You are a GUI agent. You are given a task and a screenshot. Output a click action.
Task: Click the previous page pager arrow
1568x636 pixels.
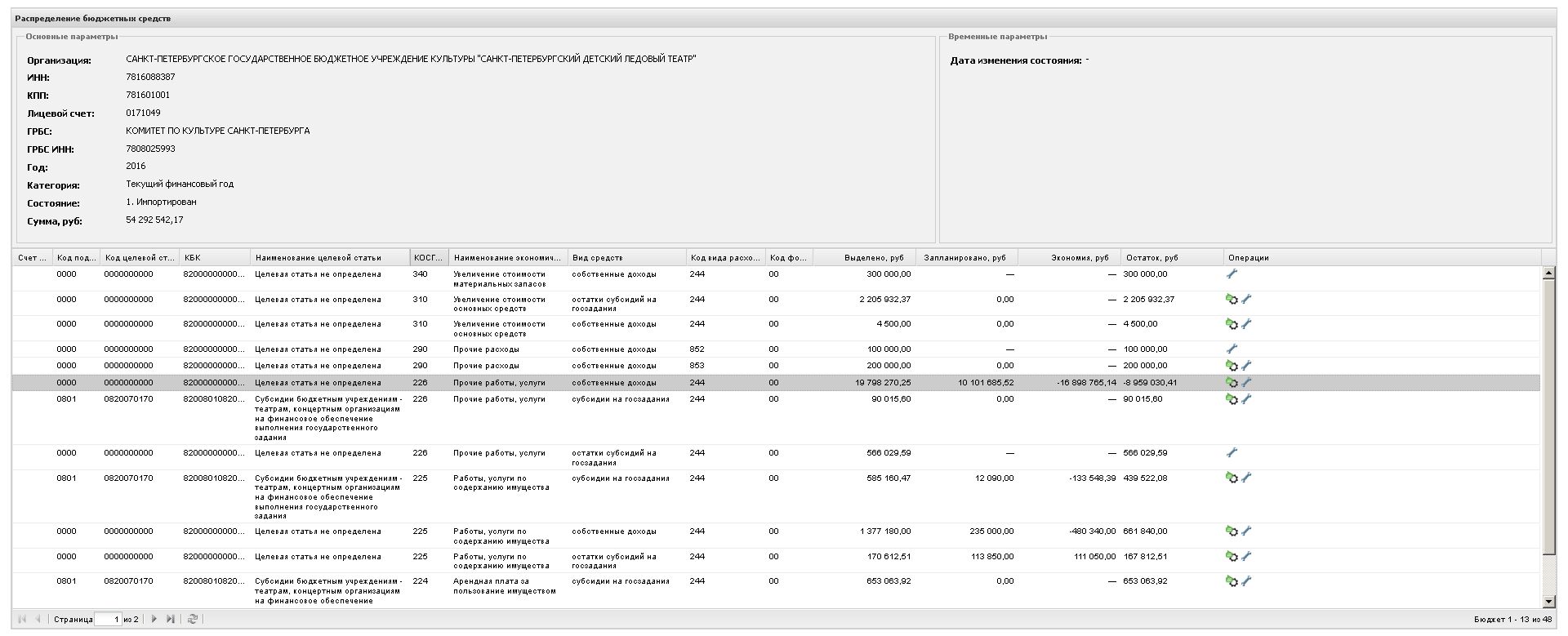tap(38, 619)
